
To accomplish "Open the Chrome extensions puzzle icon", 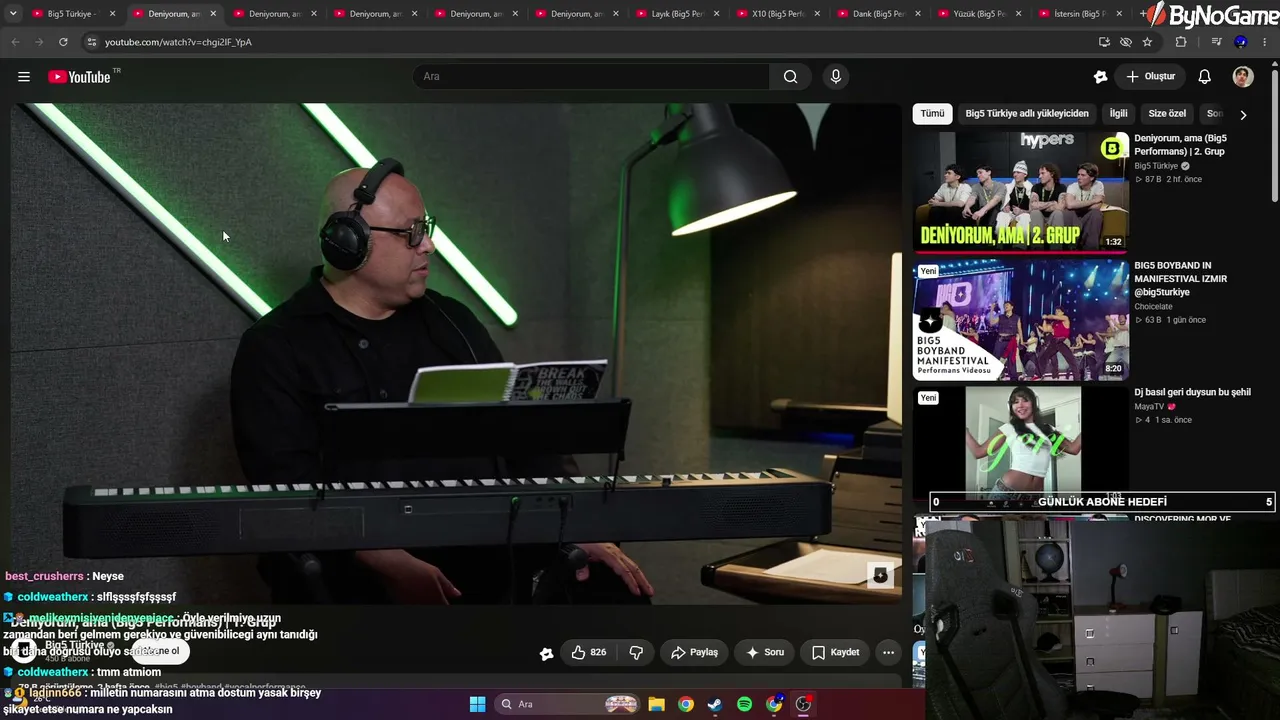I will (1181, 42).
